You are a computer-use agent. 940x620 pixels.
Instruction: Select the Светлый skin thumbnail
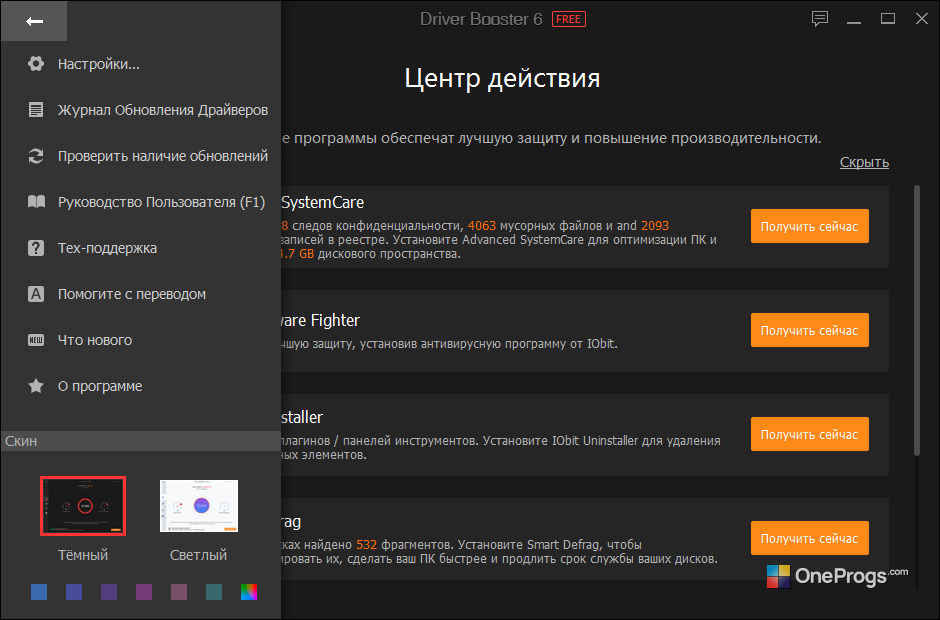[x=198, y=505]
